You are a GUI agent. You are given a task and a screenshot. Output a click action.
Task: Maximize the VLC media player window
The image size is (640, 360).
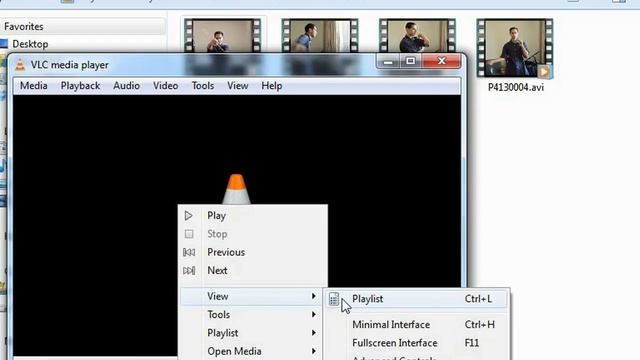(410, 61)
